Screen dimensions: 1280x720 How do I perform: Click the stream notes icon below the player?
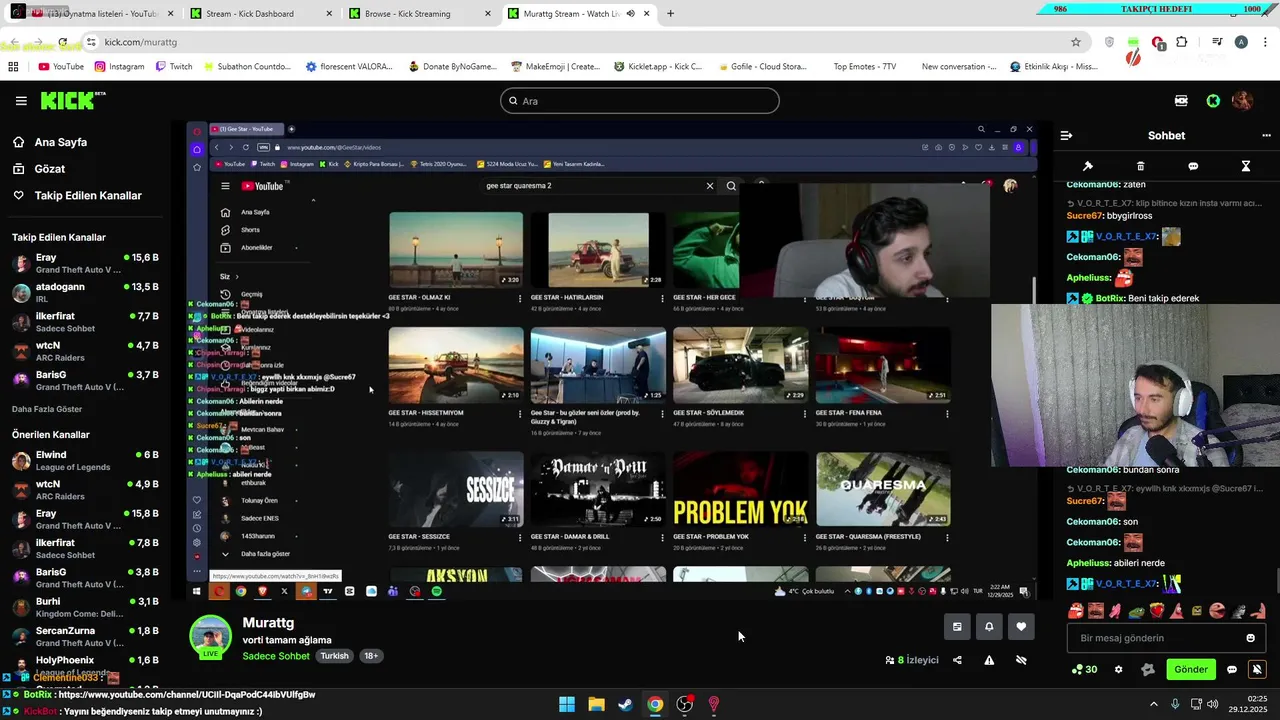coord(957,627)
